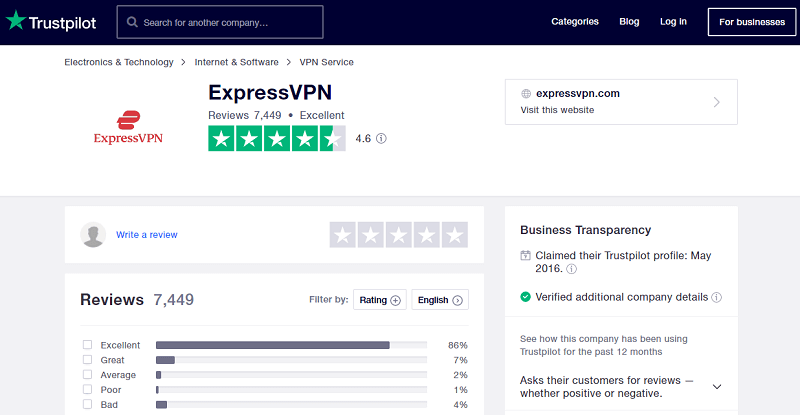800x415 pixels.
Task: Click the TrustScore 4.6 info icon
Action: [x=381, y=138]
